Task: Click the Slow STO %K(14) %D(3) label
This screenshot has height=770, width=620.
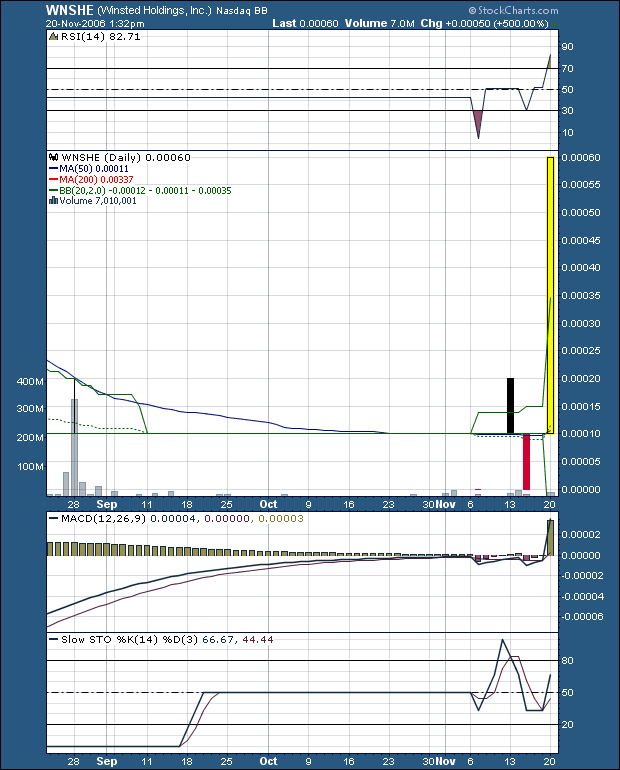Action: pos(129,639)
